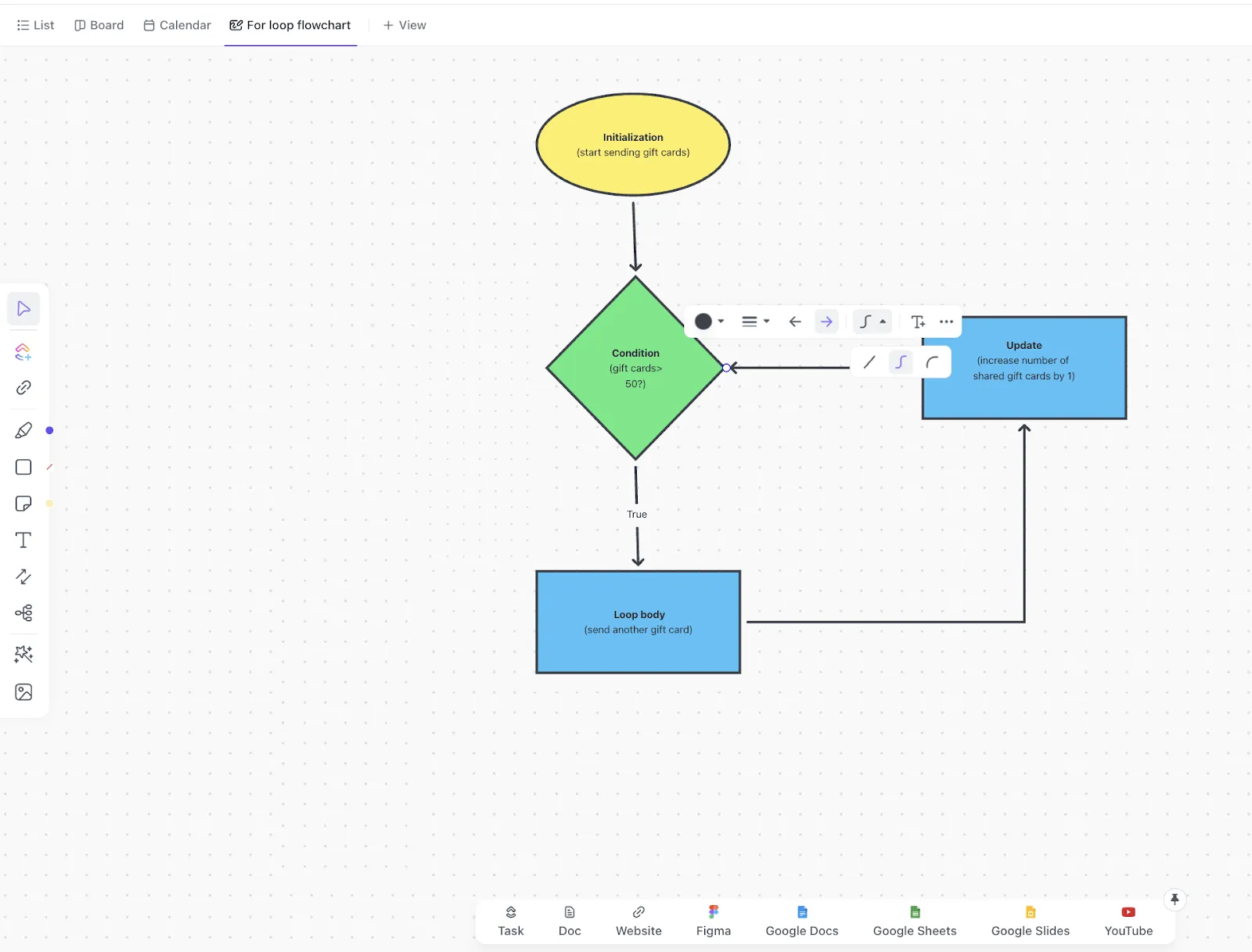This screenshot has width=1252, height=952.
Task: Select the pointer tool in left toolbar
Action: tap(23, 309)
